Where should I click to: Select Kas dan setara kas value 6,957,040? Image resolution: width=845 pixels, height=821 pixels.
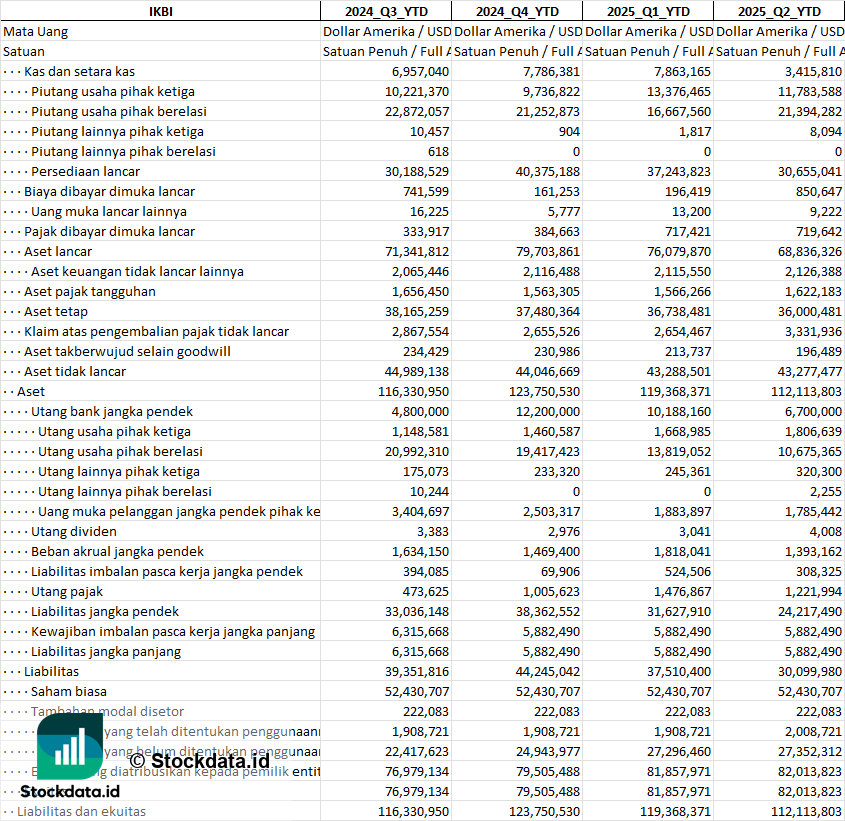coord(420,72)
